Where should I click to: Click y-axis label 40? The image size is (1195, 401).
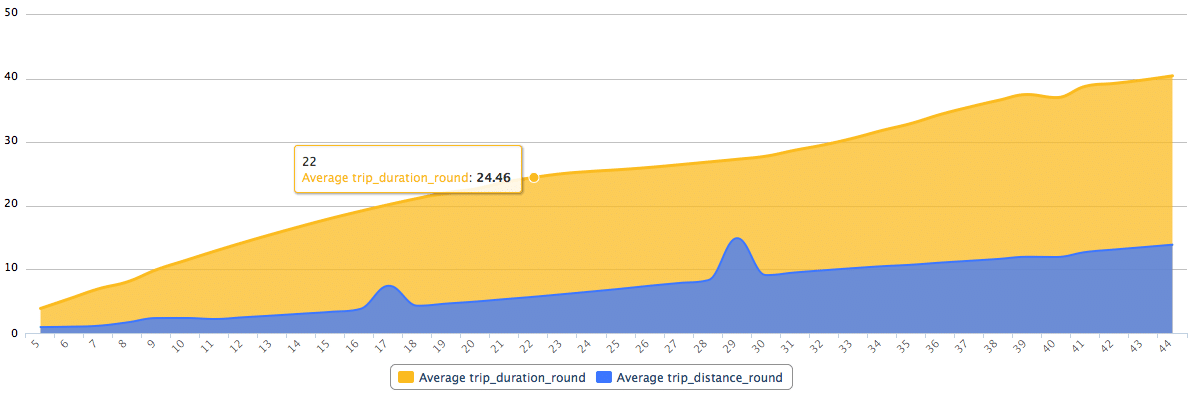11,79
